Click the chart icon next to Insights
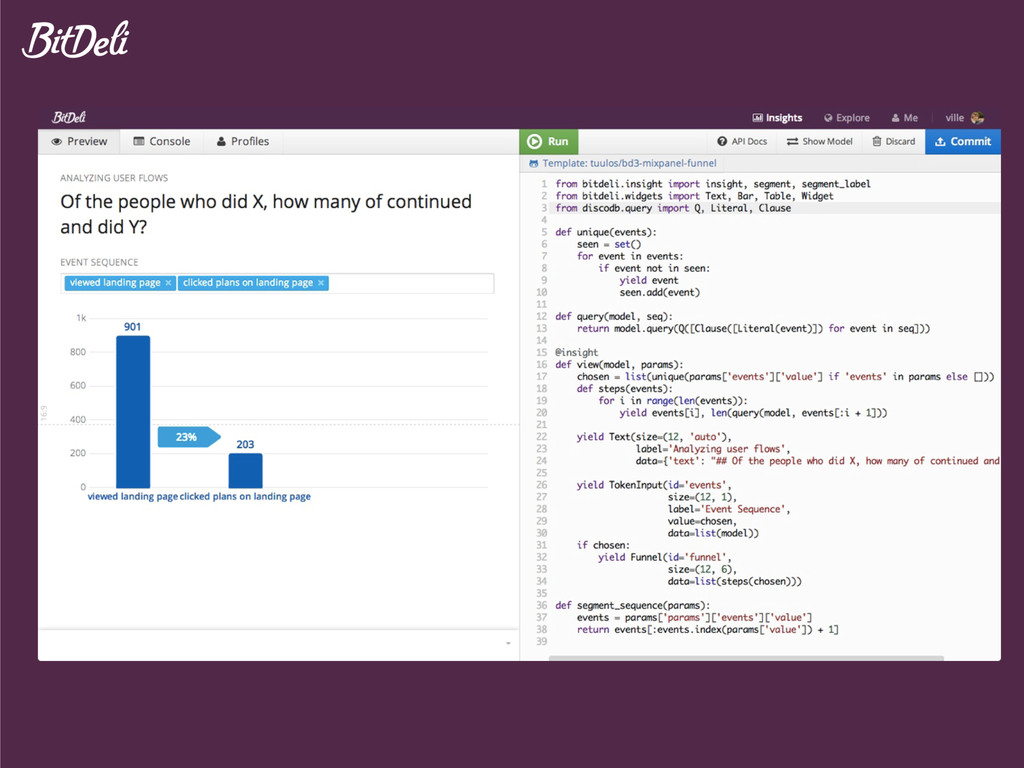The image size is (1024, 768). pos(758,118)
